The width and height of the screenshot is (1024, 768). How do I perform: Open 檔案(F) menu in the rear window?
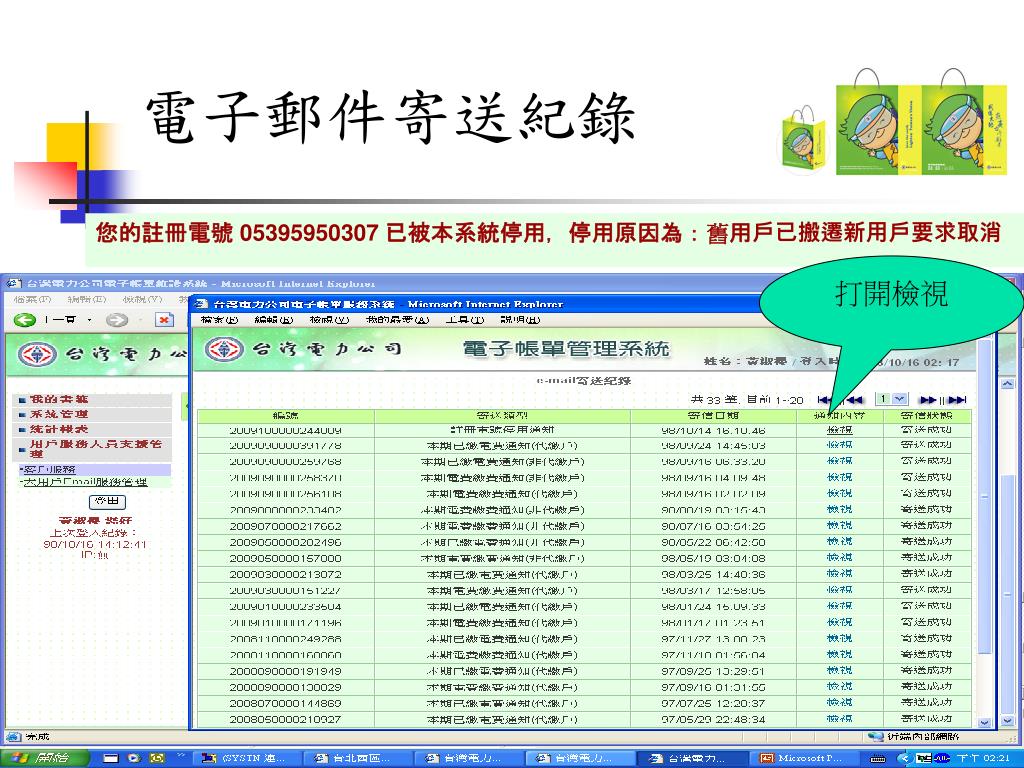coord(33,299)
